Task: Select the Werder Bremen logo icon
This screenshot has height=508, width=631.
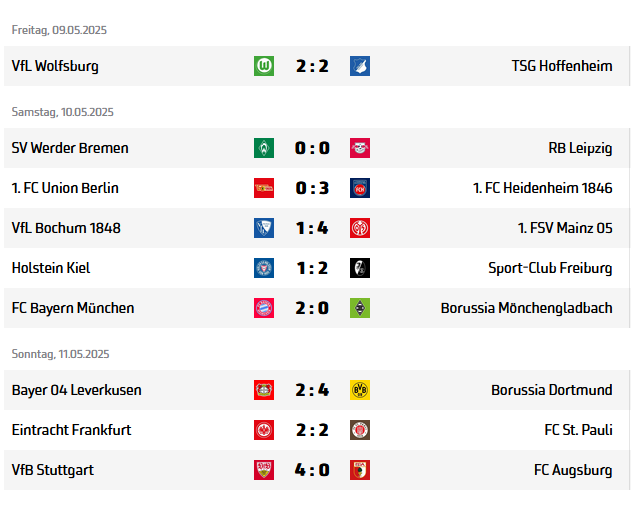Action: (264, 148)
